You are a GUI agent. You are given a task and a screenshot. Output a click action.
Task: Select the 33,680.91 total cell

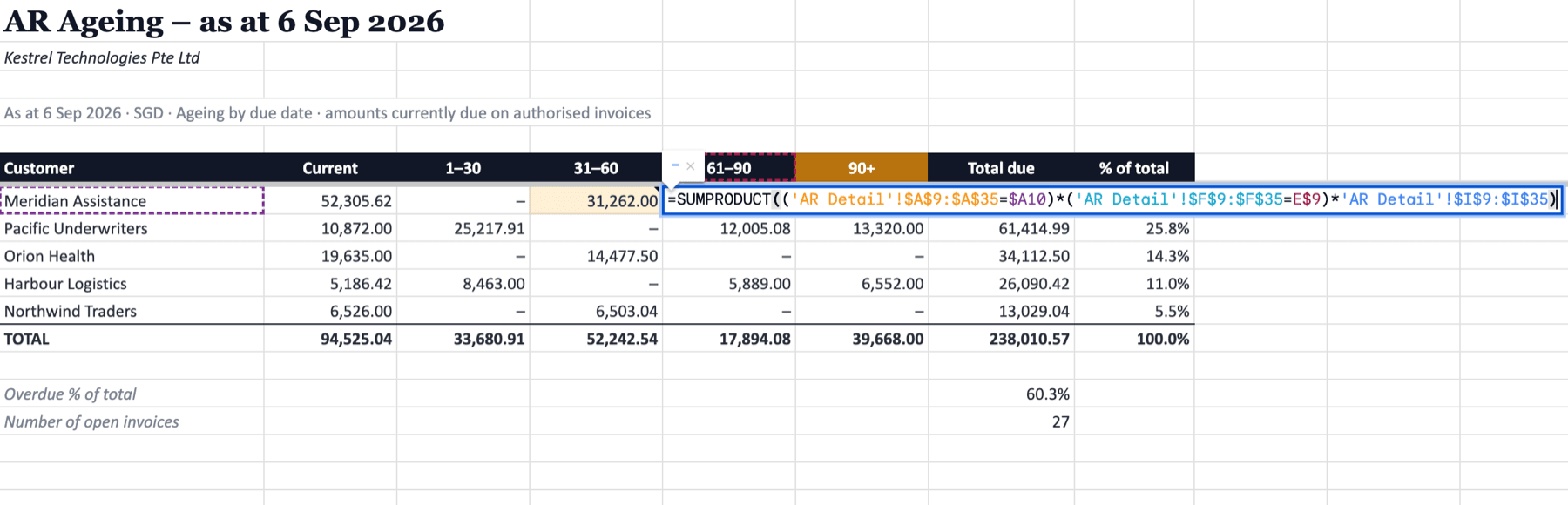pyautogui.click(x=463, y=339)
